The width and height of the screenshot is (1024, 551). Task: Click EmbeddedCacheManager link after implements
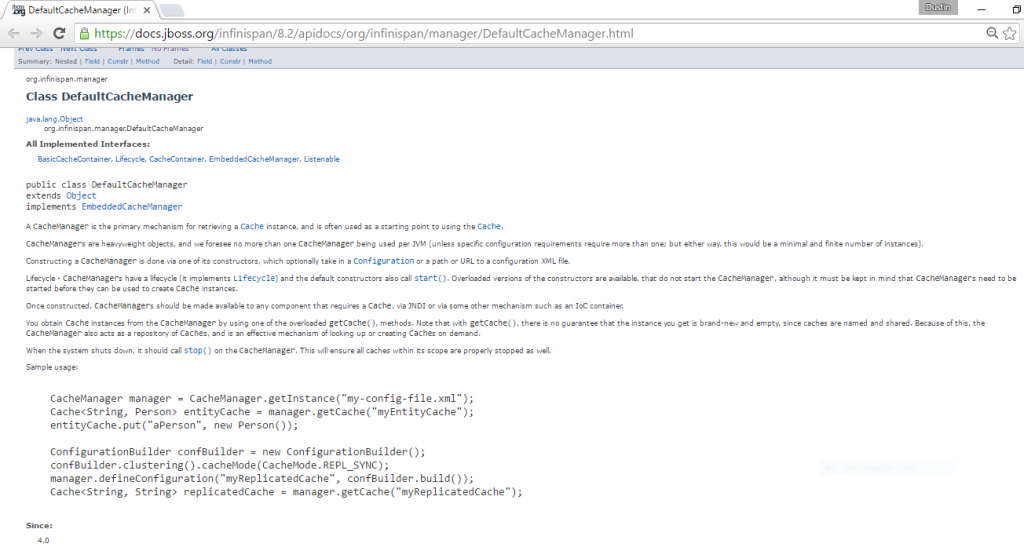coord(132,207)
